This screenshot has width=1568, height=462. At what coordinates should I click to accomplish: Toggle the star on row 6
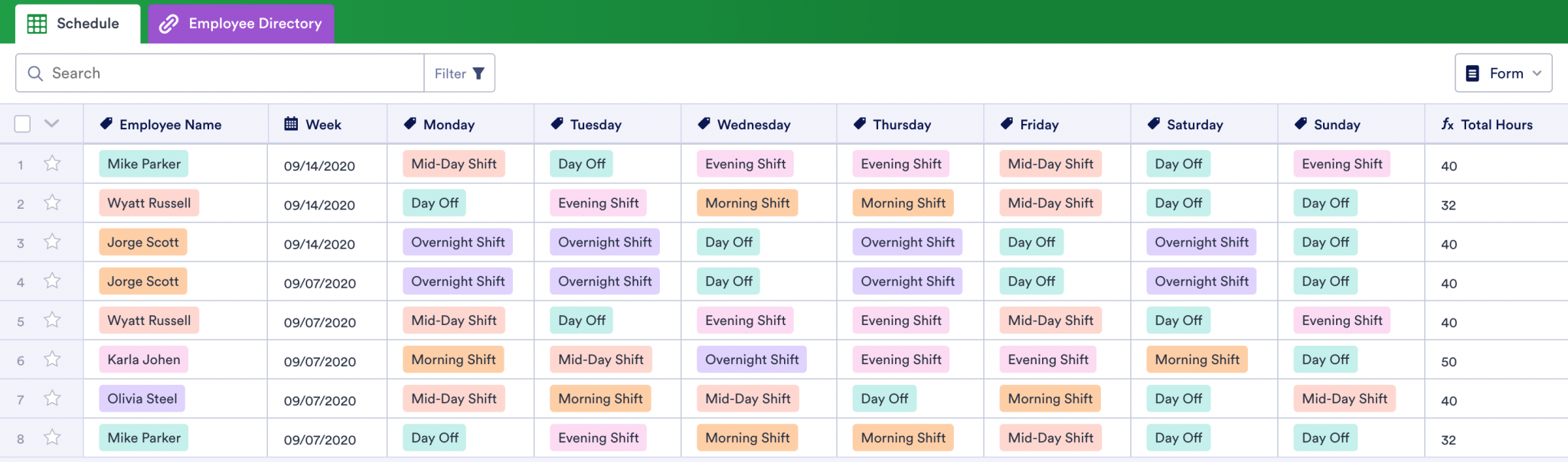(52, 360)
